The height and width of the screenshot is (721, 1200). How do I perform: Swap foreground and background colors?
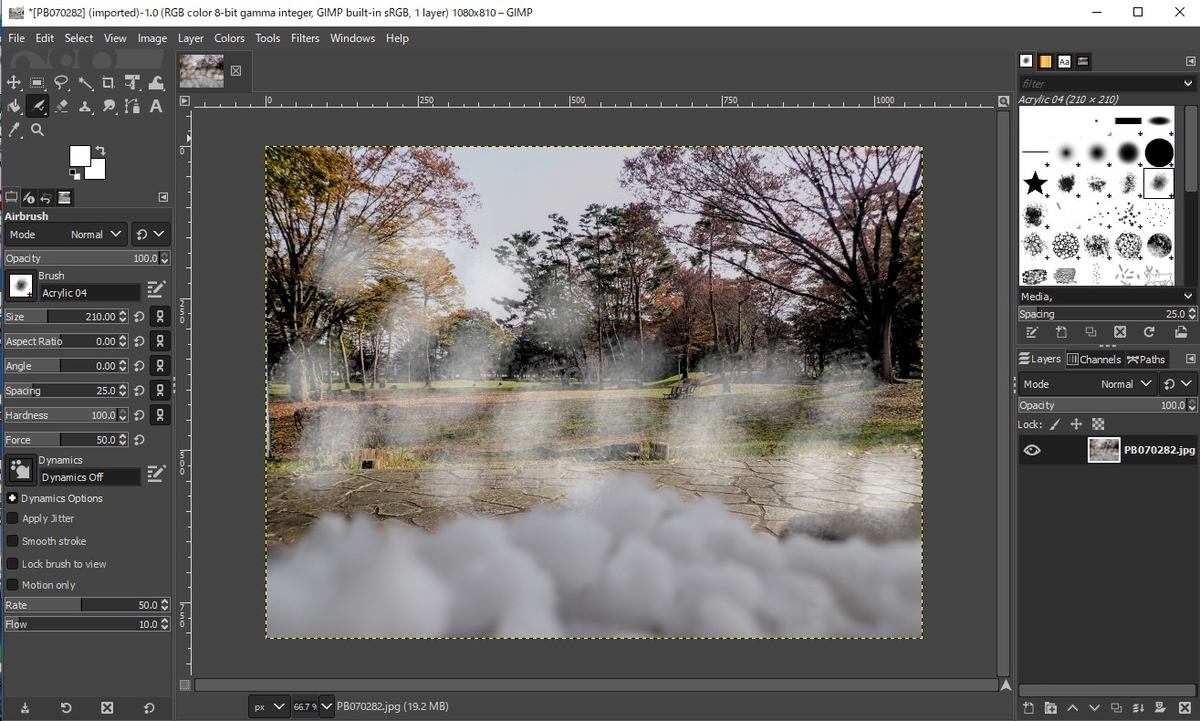pyautogui.click(x=100, y=151)
